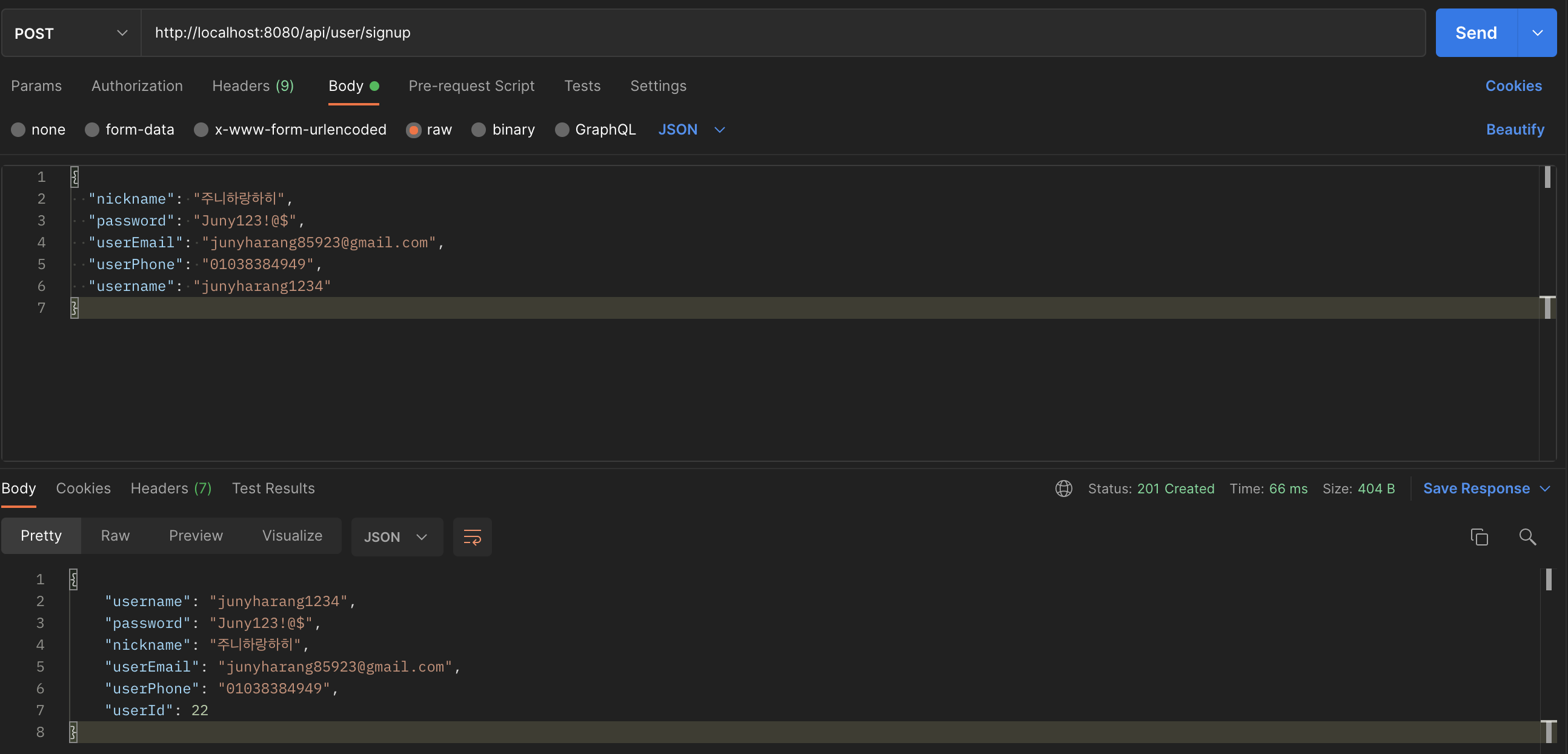Click the Send request button
1568x754 pixels.
tap(1475, 33)
